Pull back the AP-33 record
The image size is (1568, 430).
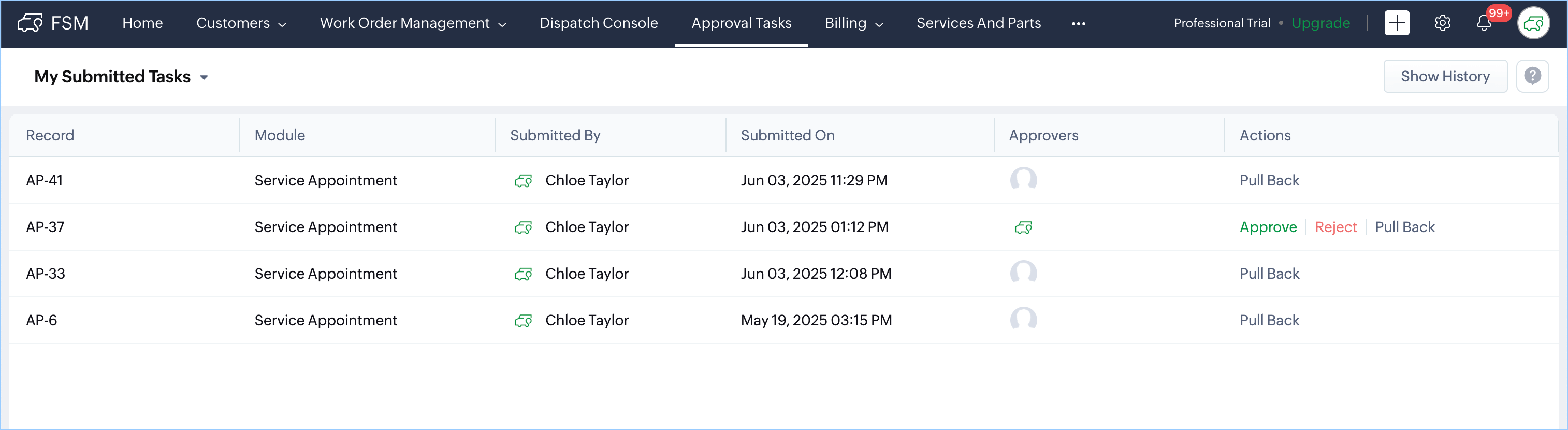1269,274
